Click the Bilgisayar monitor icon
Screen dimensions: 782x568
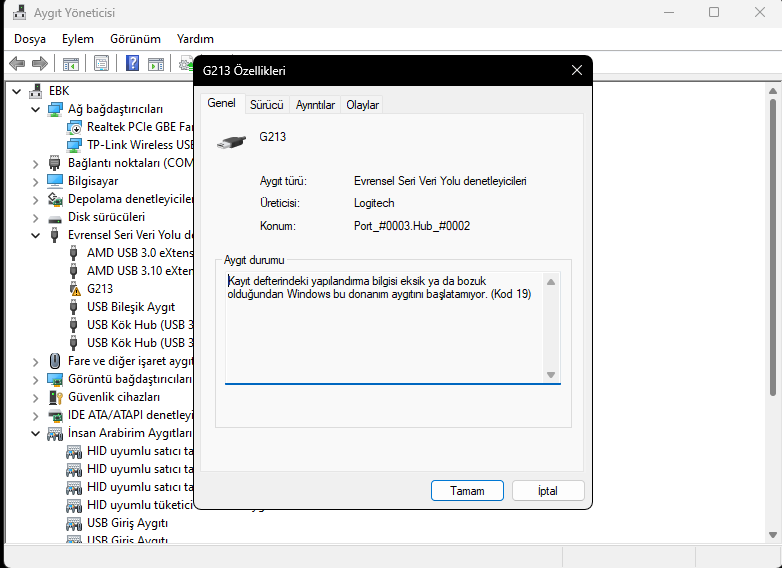55,181
